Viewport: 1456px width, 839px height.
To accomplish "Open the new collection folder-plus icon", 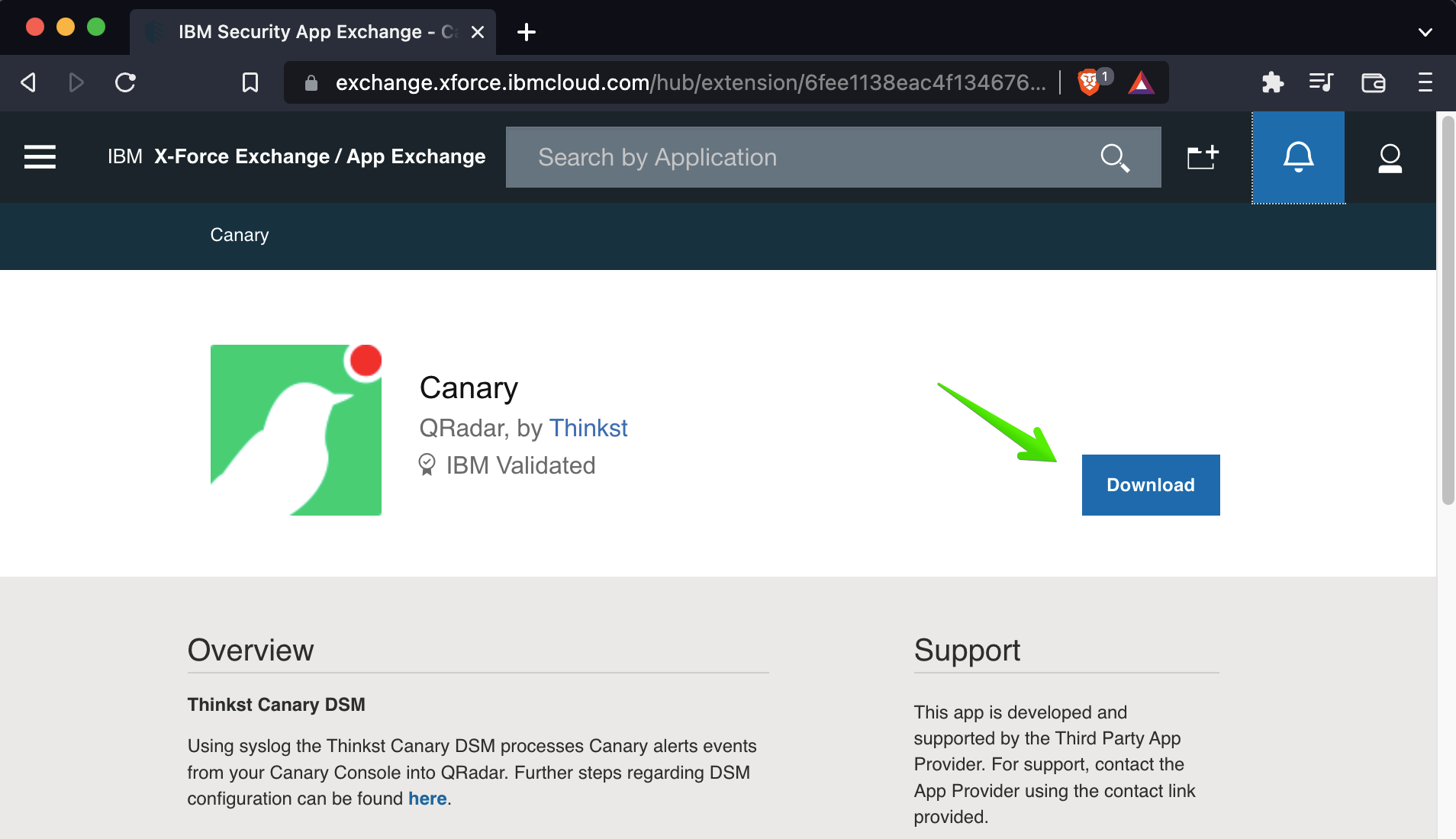I will 1203,157.
